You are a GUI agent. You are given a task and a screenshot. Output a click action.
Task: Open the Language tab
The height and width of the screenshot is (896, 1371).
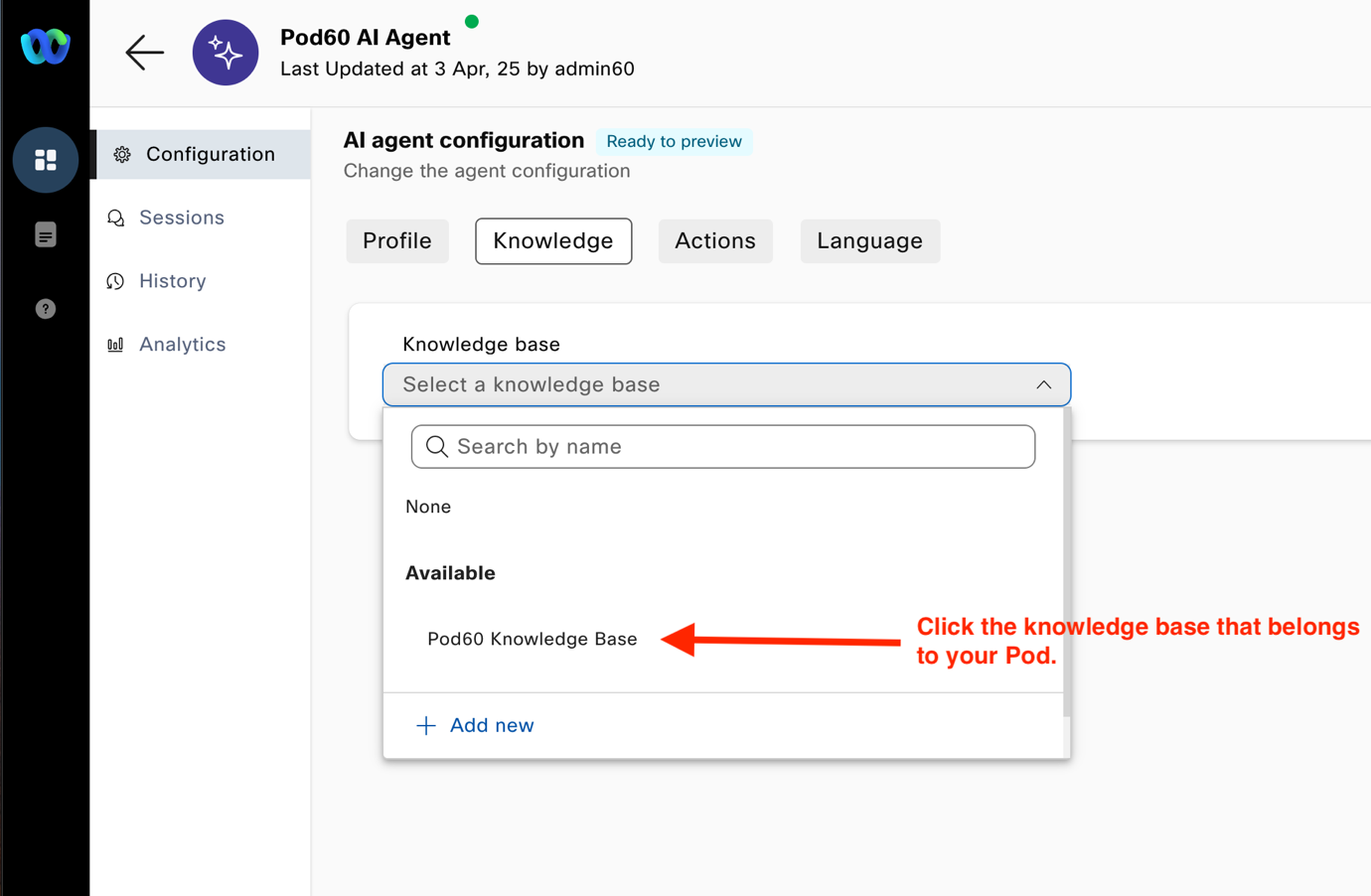pos(869,241)
